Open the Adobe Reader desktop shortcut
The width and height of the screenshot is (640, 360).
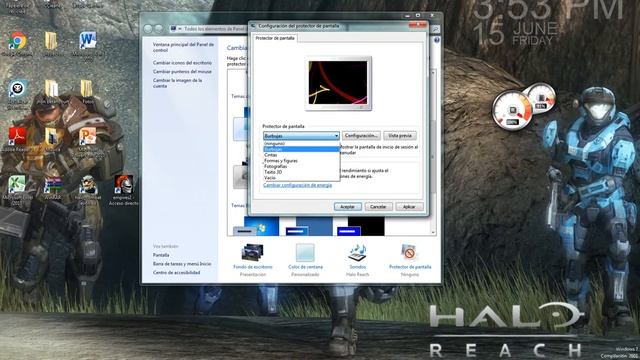17,136
